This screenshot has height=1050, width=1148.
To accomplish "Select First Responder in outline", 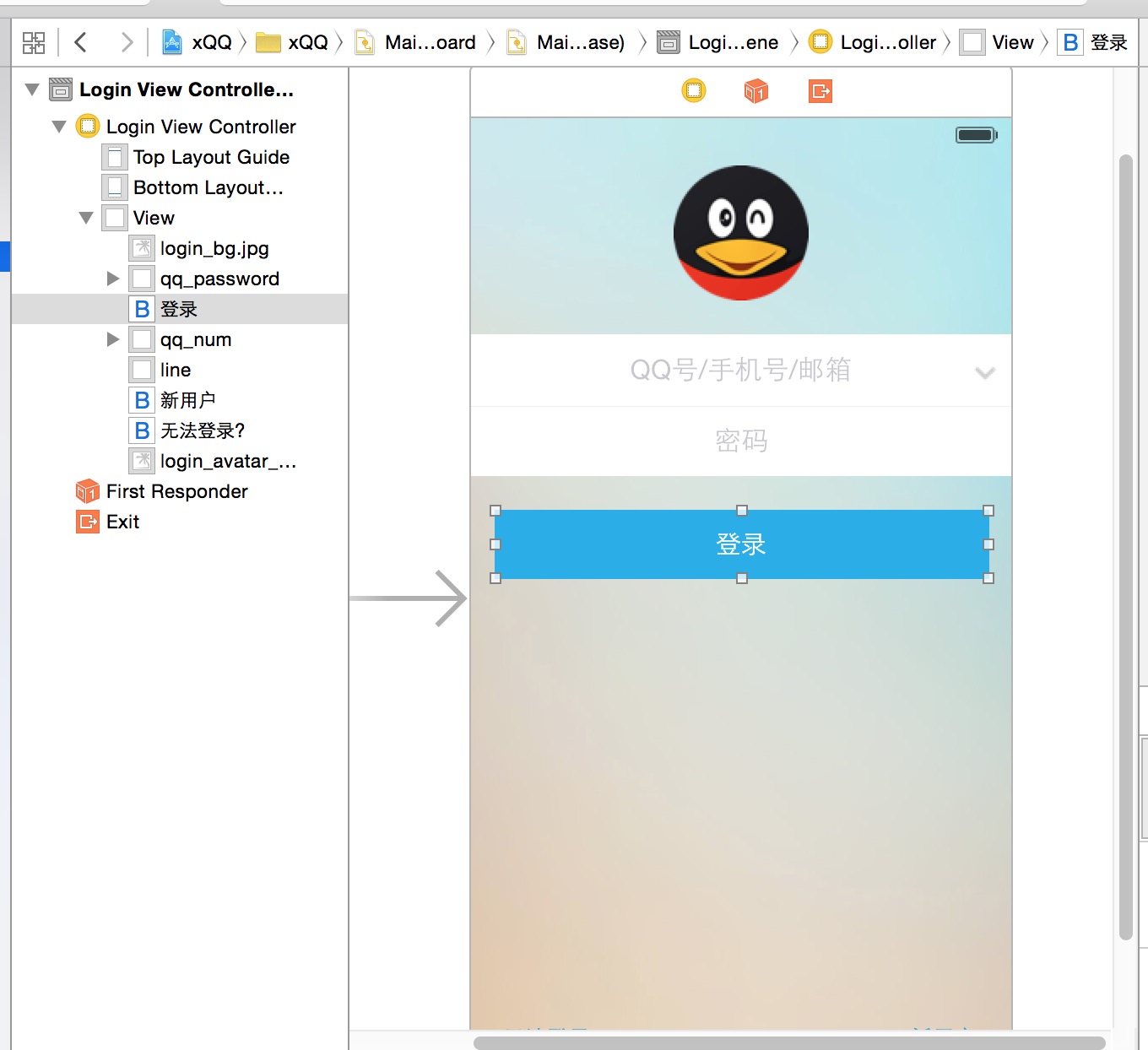I will (180, 491).
